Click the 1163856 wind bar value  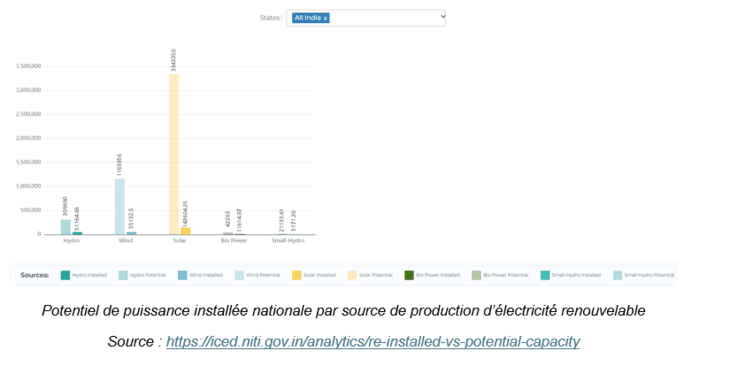119,164
